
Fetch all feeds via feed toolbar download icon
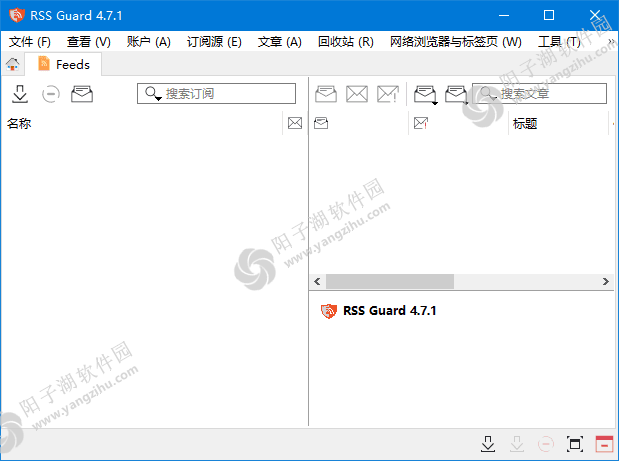(x=20, y=94)
